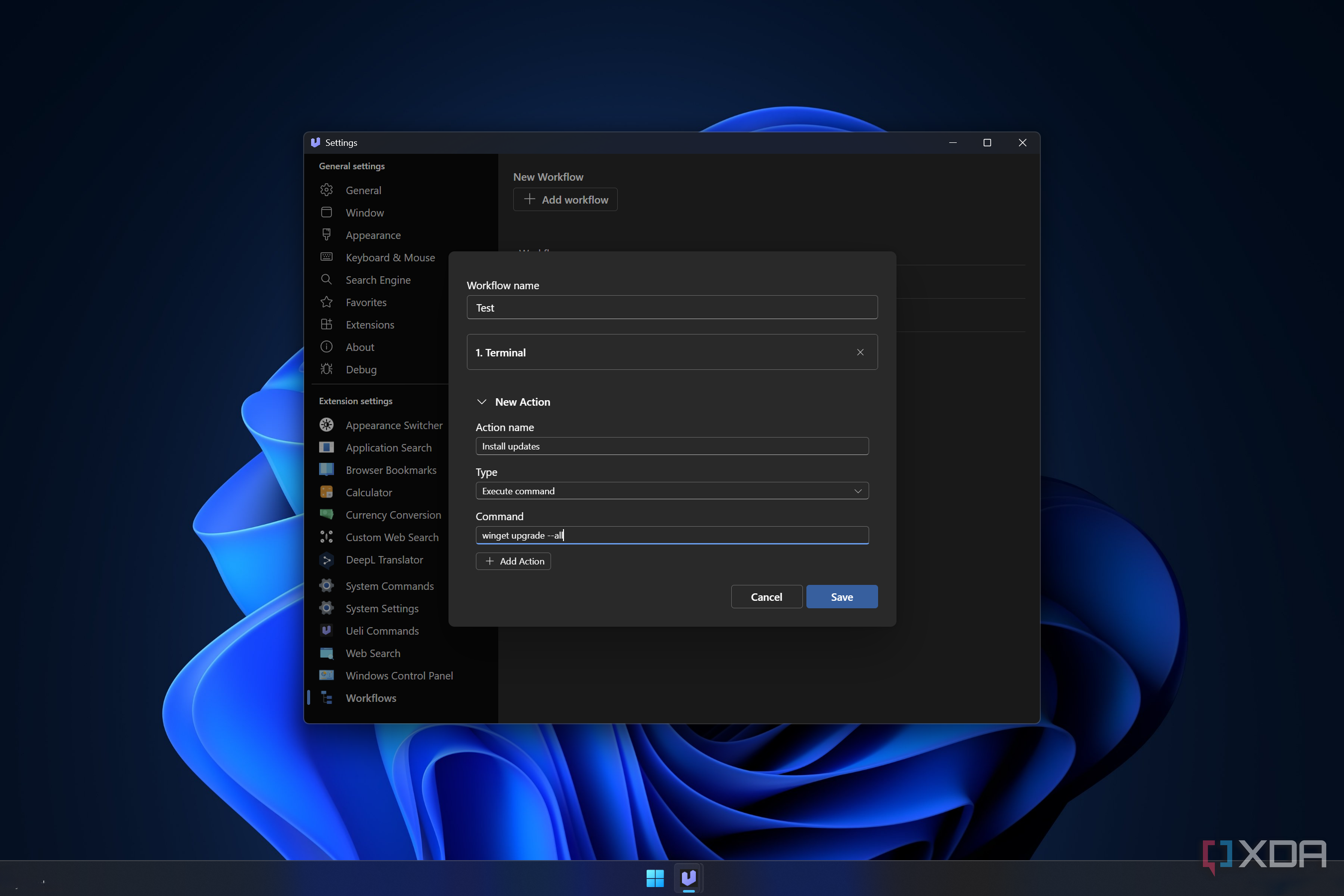
Task: Click the Ueli Commands icon
Action: coord(326,630)
